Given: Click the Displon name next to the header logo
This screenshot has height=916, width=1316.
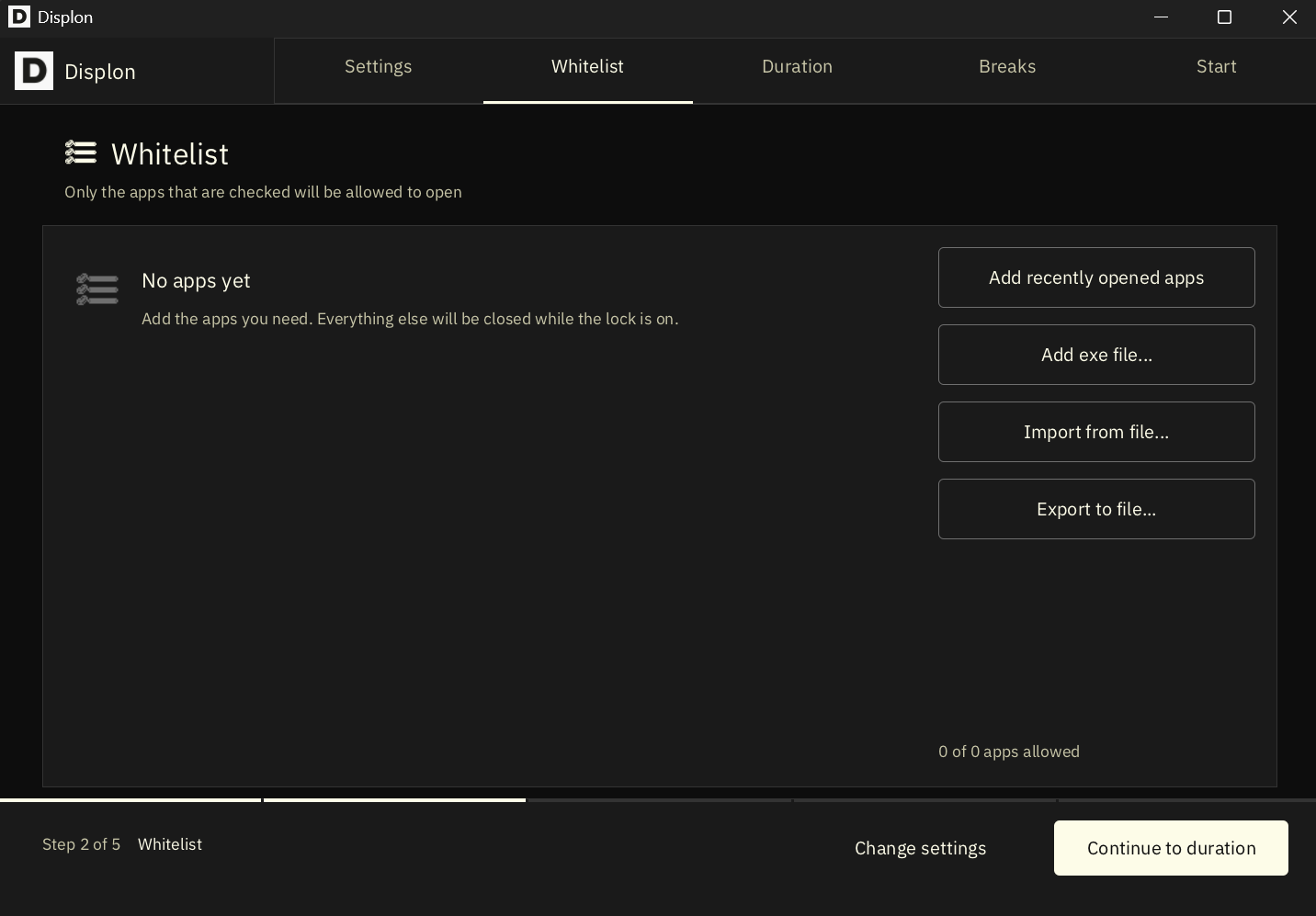Looking at the screenshot, I should (x=100, y=72).
